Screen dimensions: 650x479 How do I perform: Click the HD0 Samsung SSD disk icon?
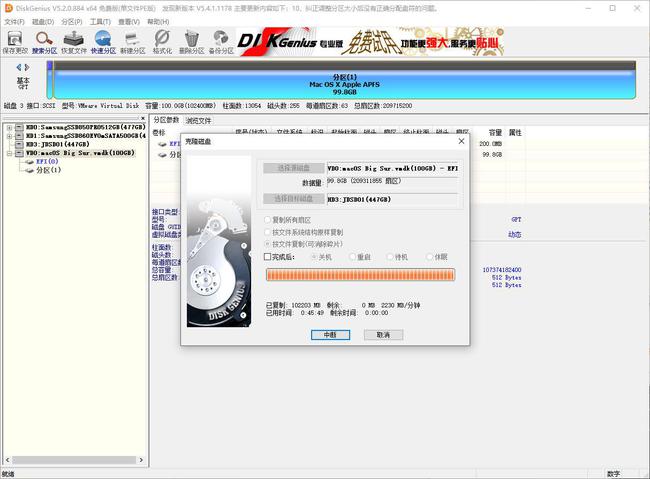pos(19,127)
